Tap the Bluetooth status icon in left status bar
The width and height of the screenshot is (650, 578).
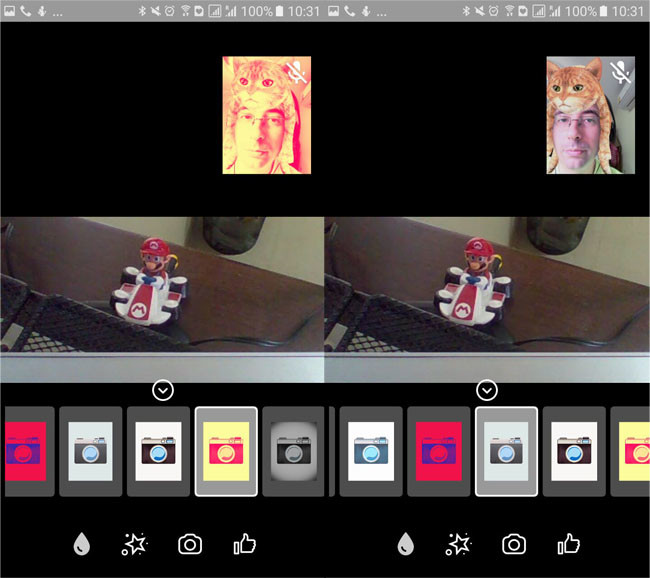[142, 11]
